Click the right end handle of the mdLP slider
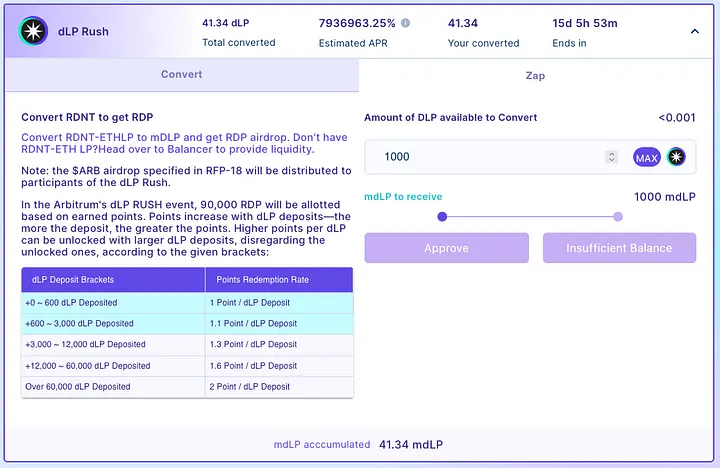 coord(618,217)
